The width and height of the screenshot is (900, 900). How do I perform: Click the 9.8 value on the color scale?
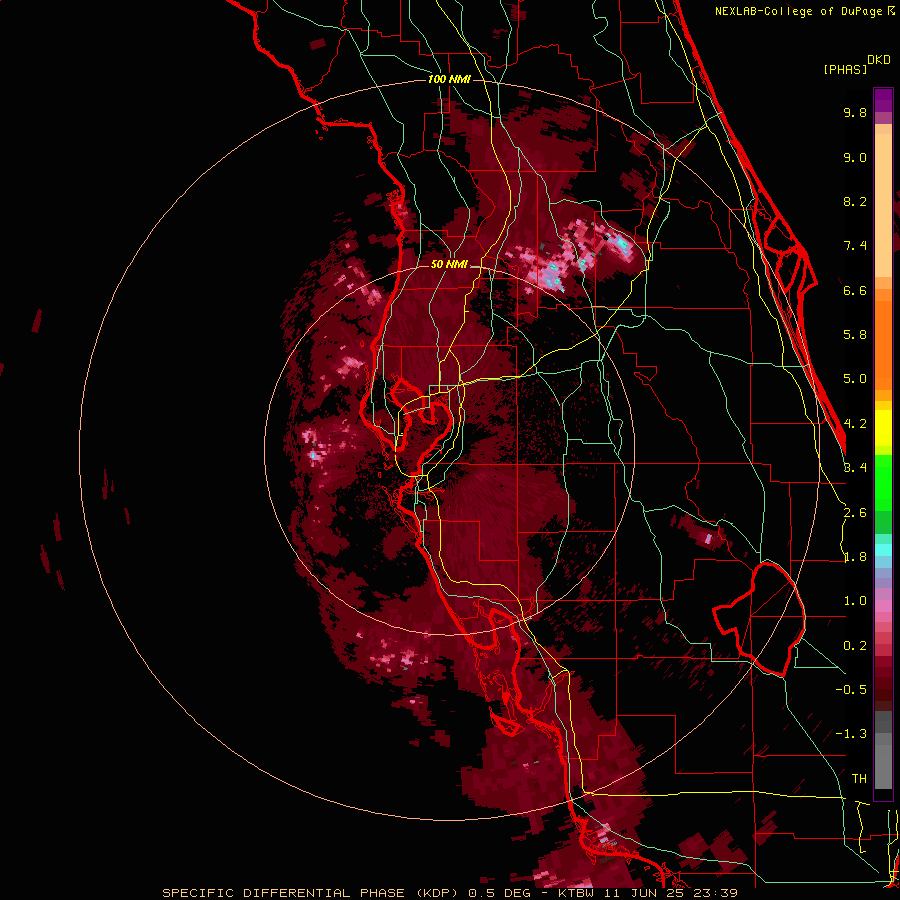click(855, 112)
